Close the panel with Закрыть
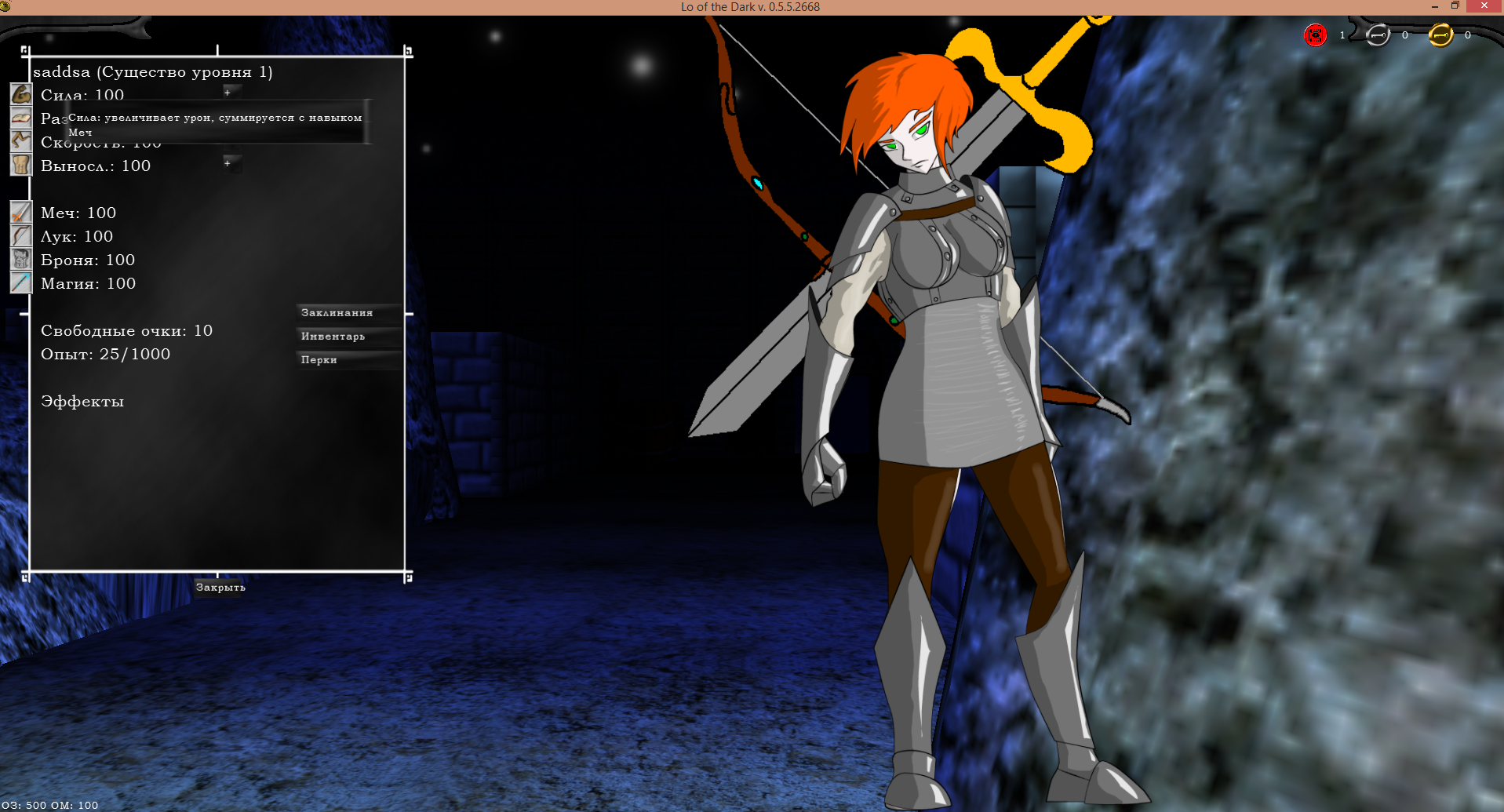The image size is (1504, 812). point(220,588)
